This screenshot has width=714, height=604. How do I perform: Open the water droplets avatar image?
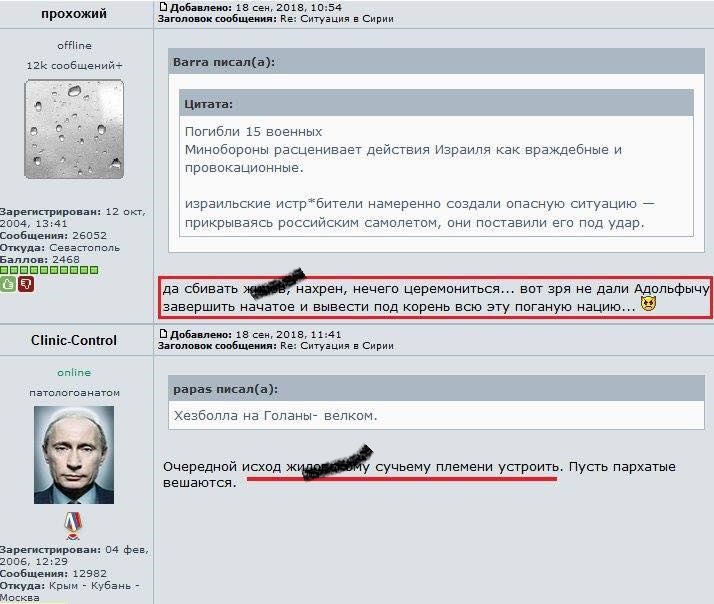74,129
